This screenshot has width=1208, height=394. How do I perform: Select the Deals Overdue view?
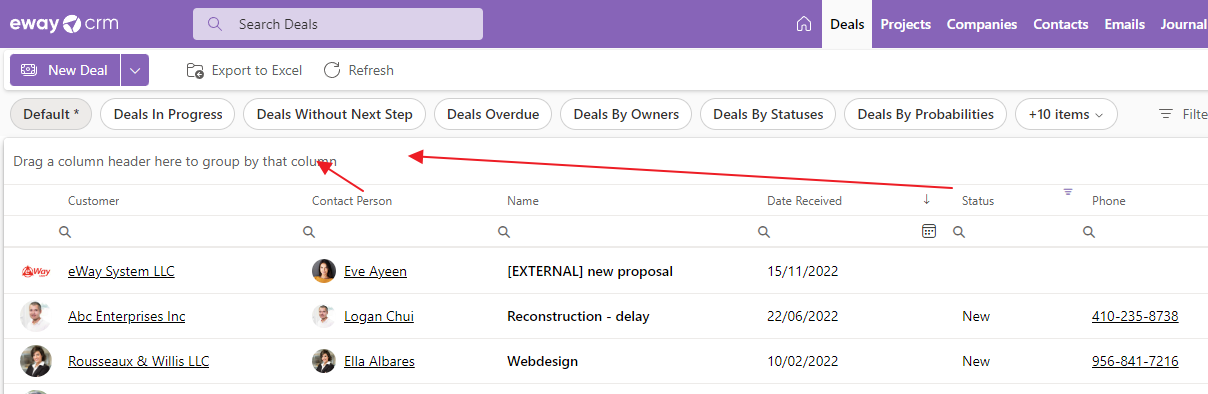click(x=493, y=114)
